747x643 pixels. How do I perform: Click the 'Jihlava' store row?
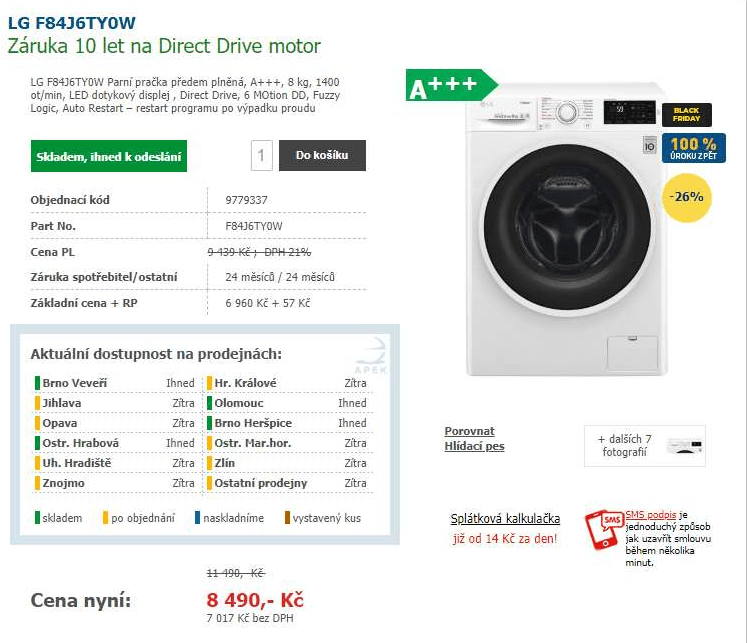coord(115,403)
